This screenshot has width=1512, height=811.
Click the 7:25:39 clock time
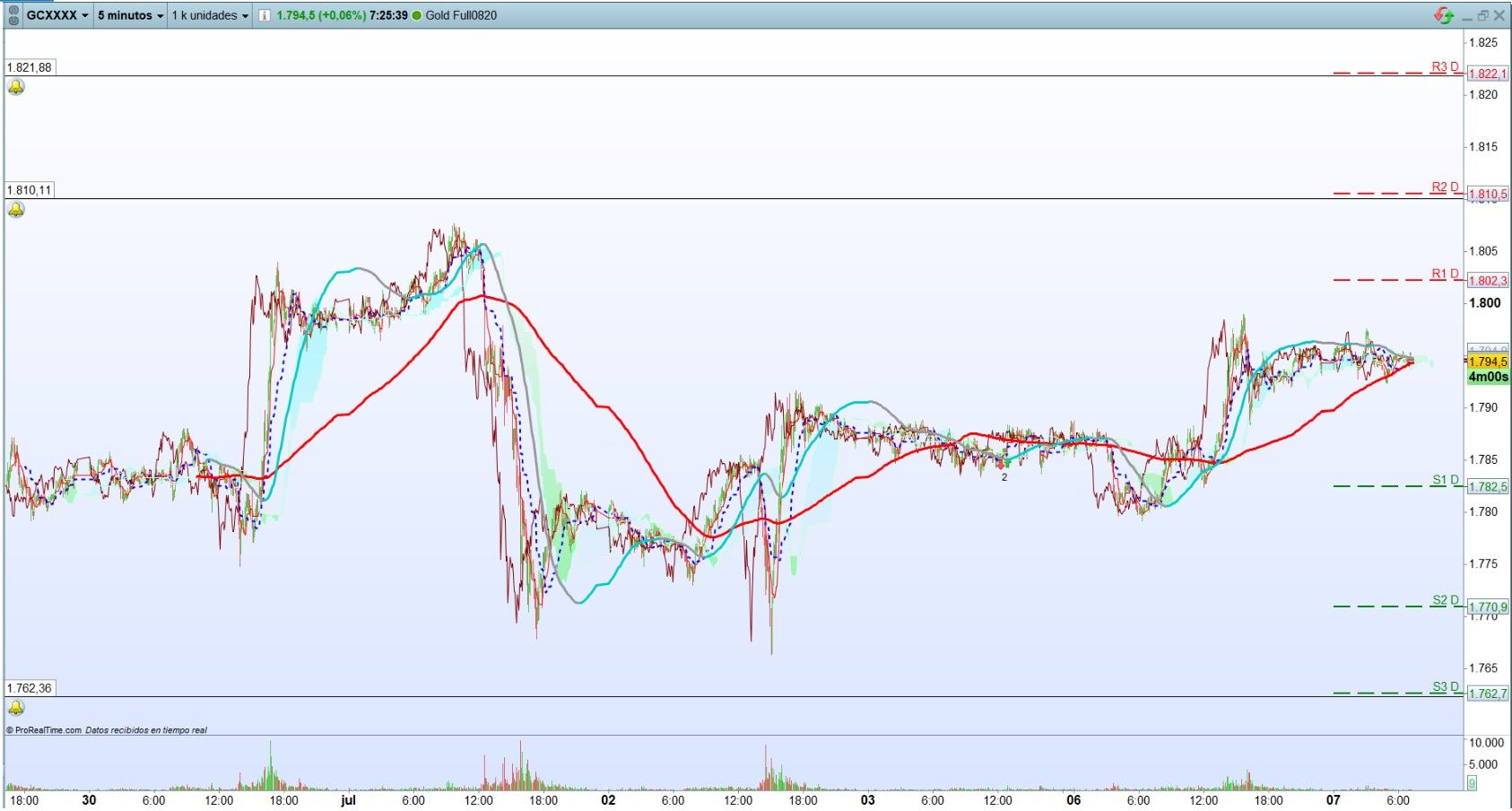click(388, 15)
